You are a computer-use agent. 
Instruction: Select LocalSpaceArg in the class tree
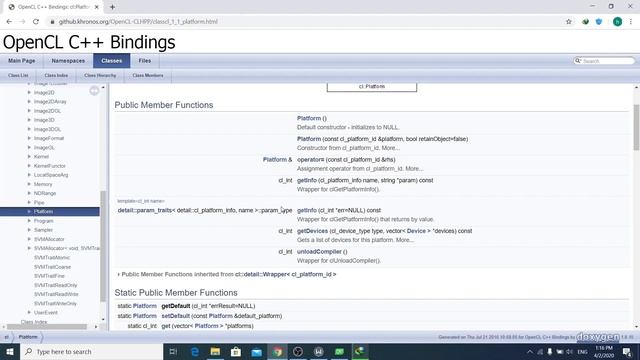[51, 175]
